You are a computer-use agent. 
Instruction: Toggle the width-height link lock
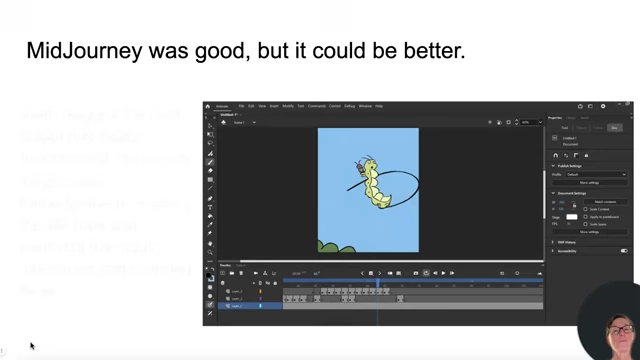[574, 205]
